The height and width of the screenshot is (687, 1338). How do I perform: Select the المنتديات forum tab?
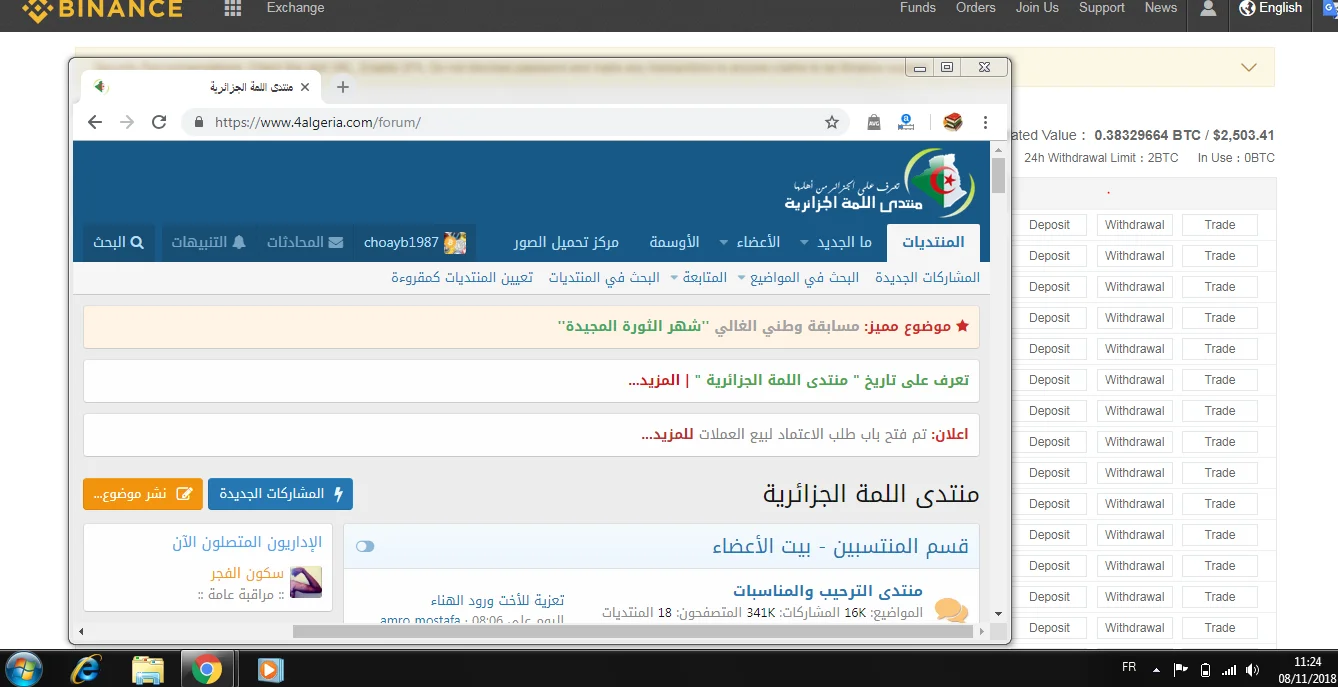[x=933, y=243]
